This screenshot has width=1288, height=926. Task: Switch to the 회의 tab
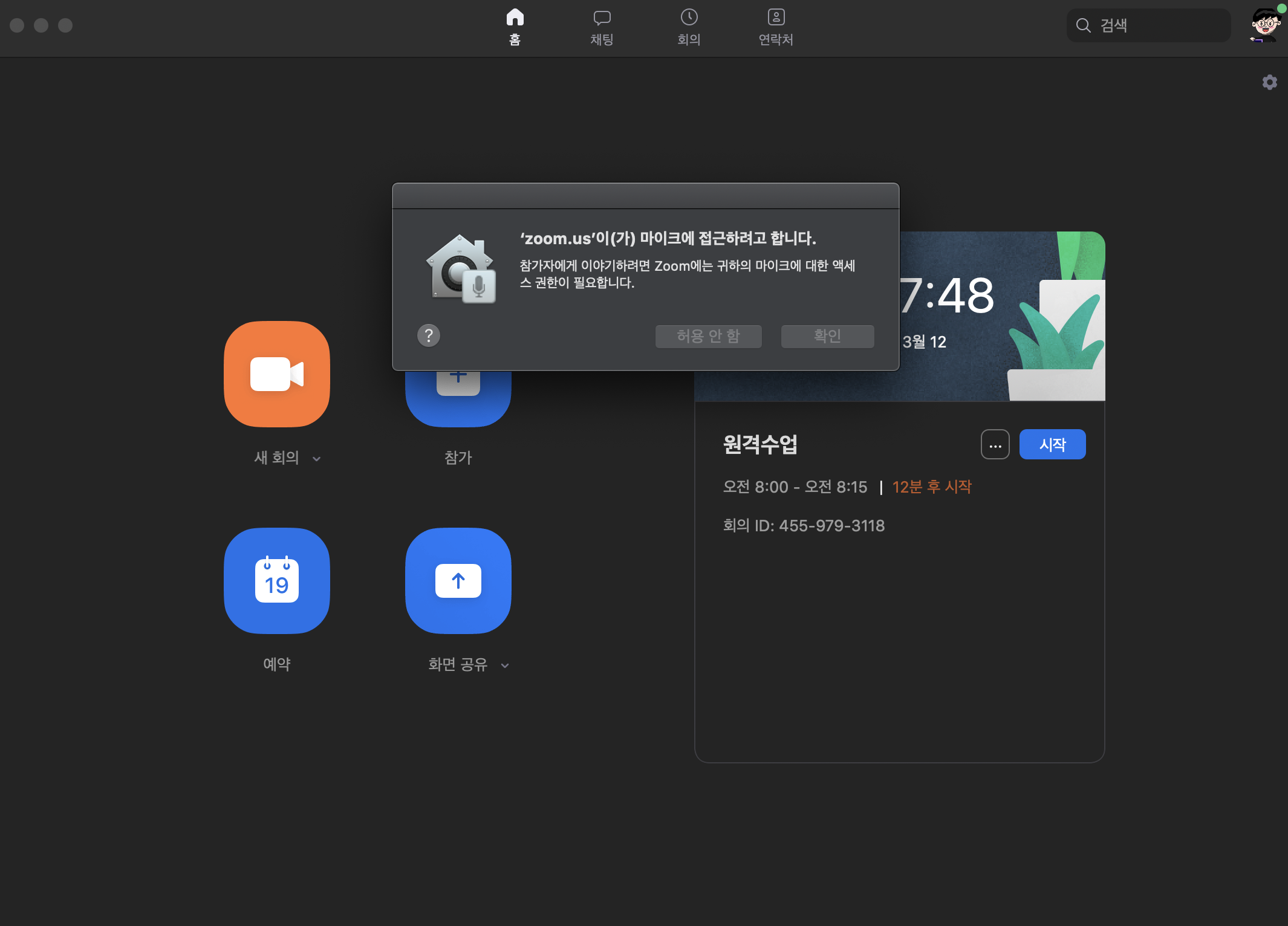click(x=689, y=27)
